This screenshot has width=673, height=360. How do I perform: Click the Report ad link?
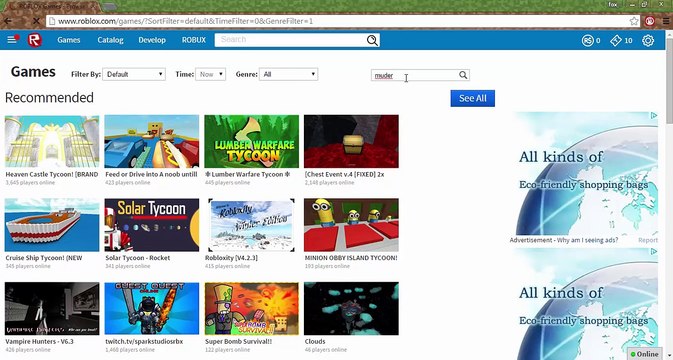tap(648, 240)
